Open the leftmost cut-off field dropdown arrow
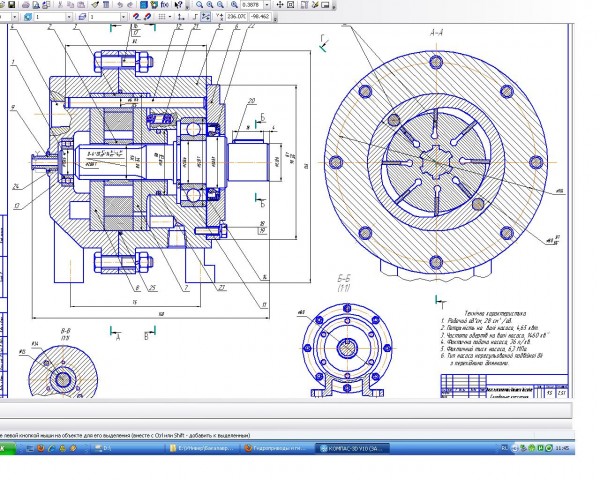The width and height of the screenshot is (600, 480). pyautogui.click(x=15, y=17)
